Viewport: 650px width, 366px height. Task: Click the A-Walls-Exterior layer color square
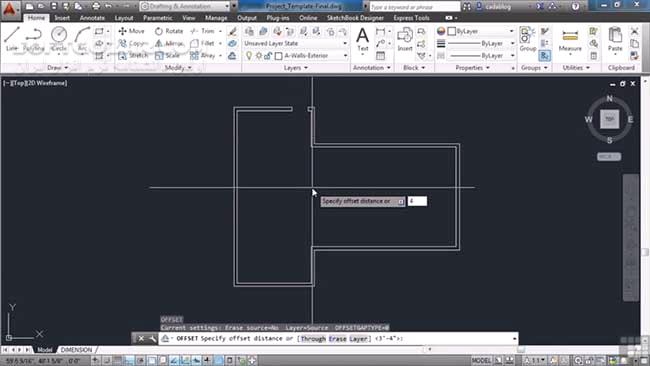(279, 56)
